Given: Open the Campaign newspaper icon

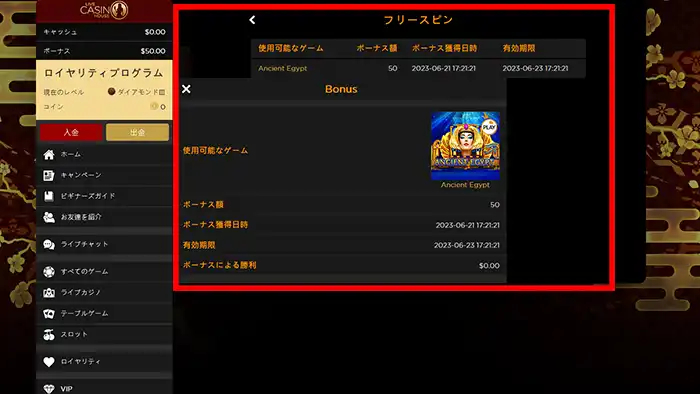Looking at the screenshot, I should 49,175.
